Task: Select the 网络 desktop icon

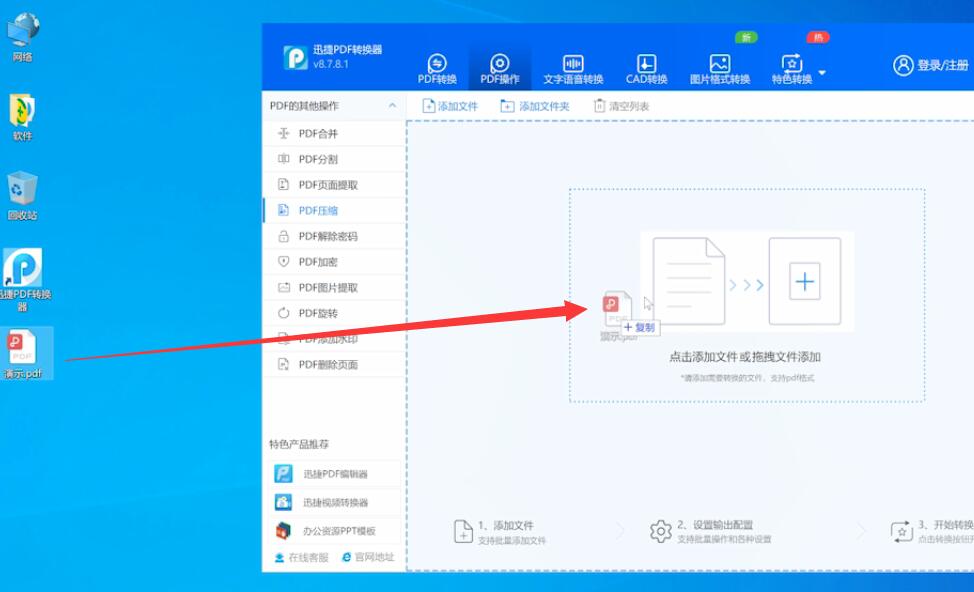Action: (22, 37)
